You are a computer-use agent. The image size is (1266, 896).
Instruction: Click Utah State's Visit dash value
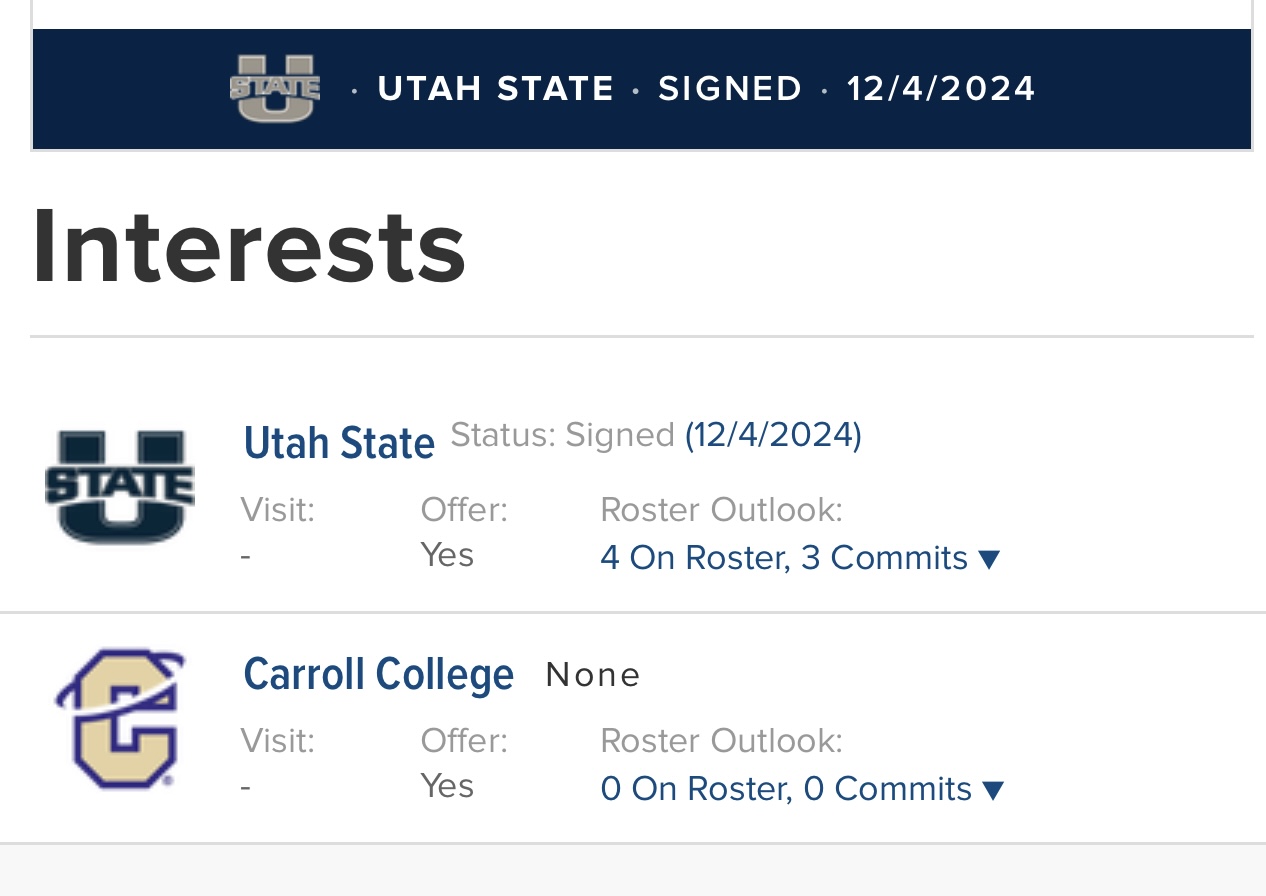point(246,556)
